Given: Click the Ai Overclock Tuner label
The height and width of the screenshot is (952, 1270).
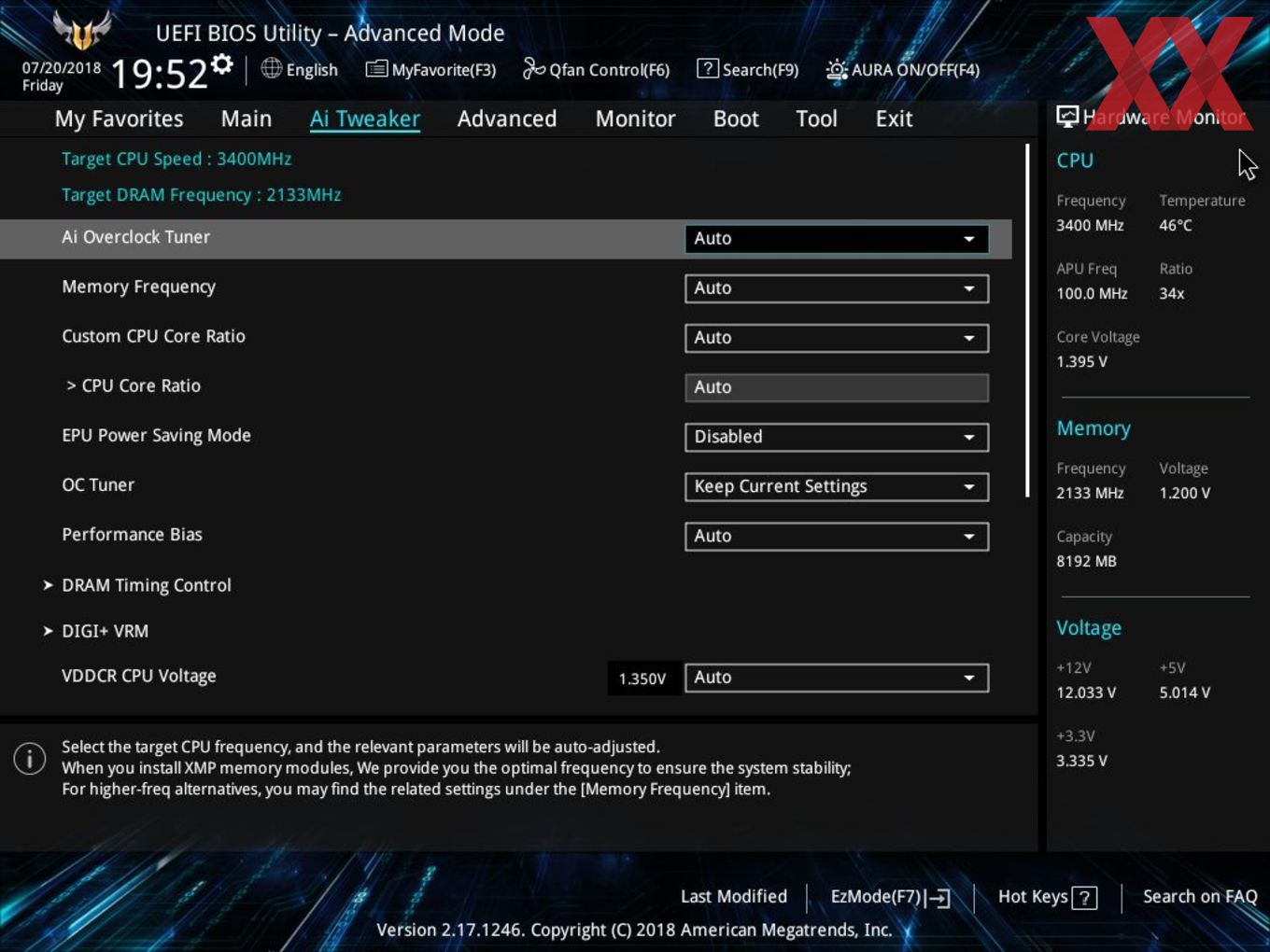Looking at the screenshot, I should (135, 237).
